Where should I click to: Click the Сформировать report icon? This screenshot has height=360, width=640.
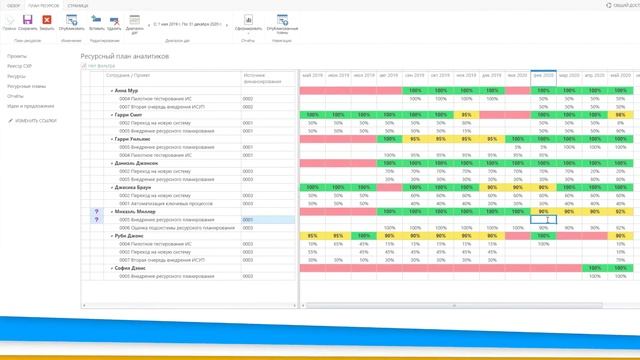point(248,20)
